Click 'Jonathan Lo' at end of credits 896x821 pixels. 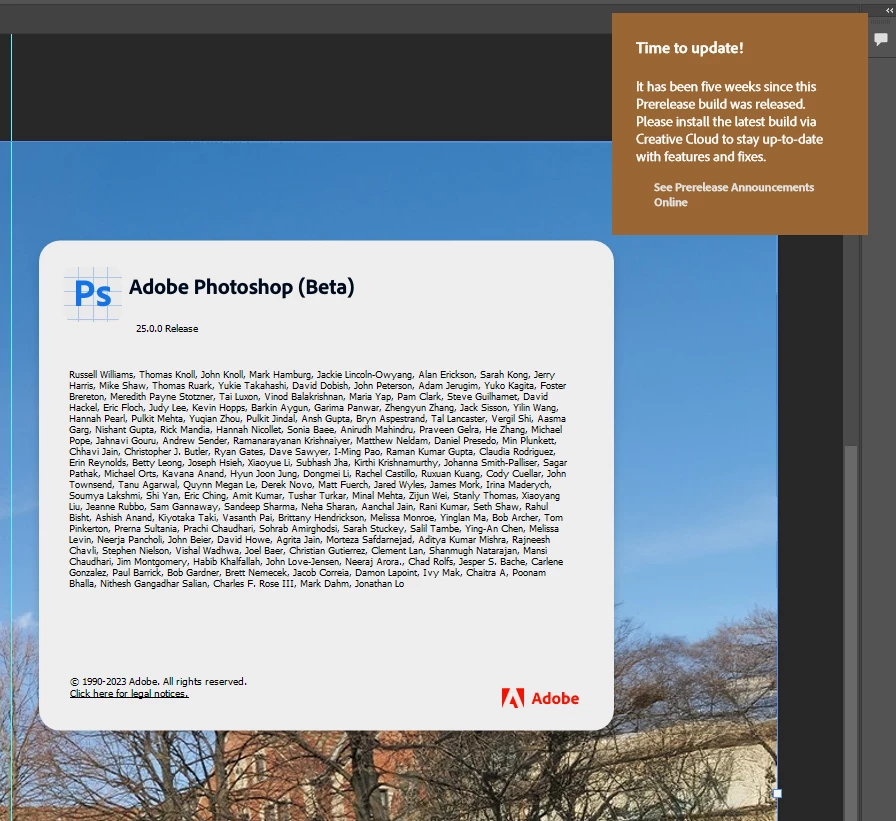pos(379,584)
